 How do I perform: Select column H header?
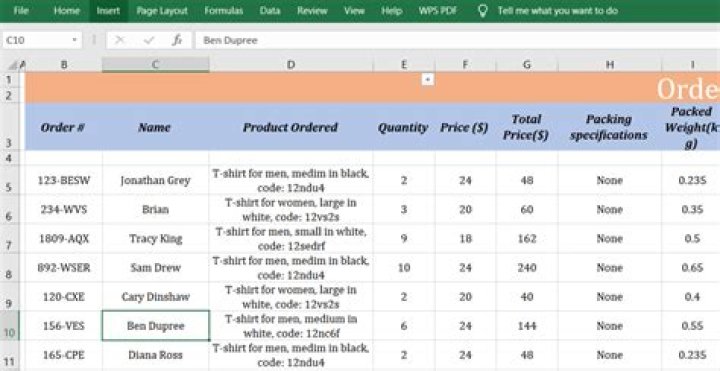(x=609, y=65)
